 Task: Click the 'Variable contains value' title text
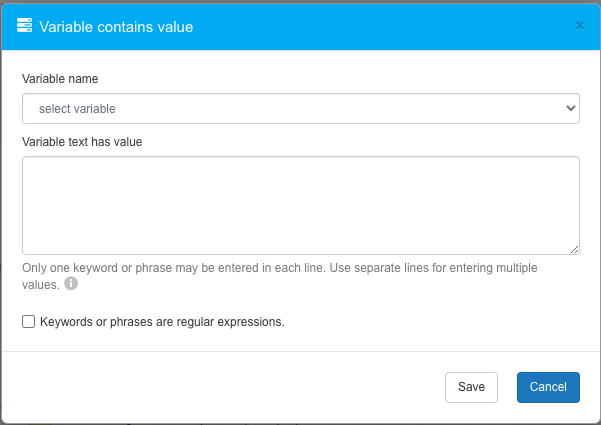tap(116, 27)
